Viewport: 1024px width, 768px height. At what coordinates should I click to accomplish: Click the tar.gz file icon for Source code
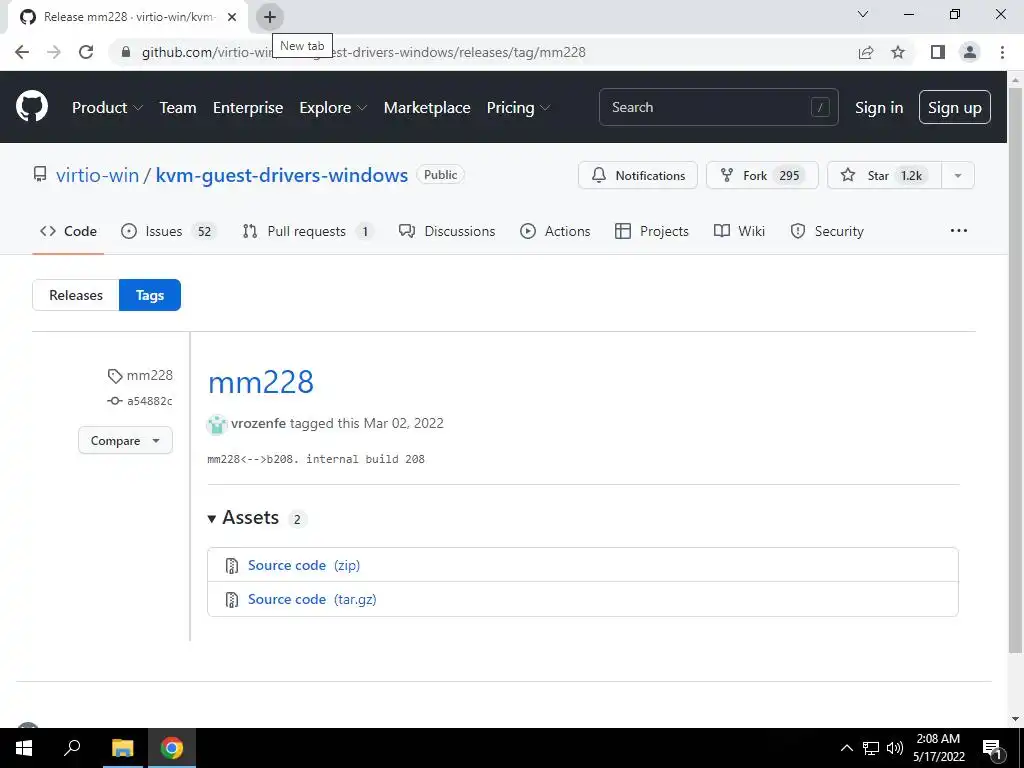[231, 600]
